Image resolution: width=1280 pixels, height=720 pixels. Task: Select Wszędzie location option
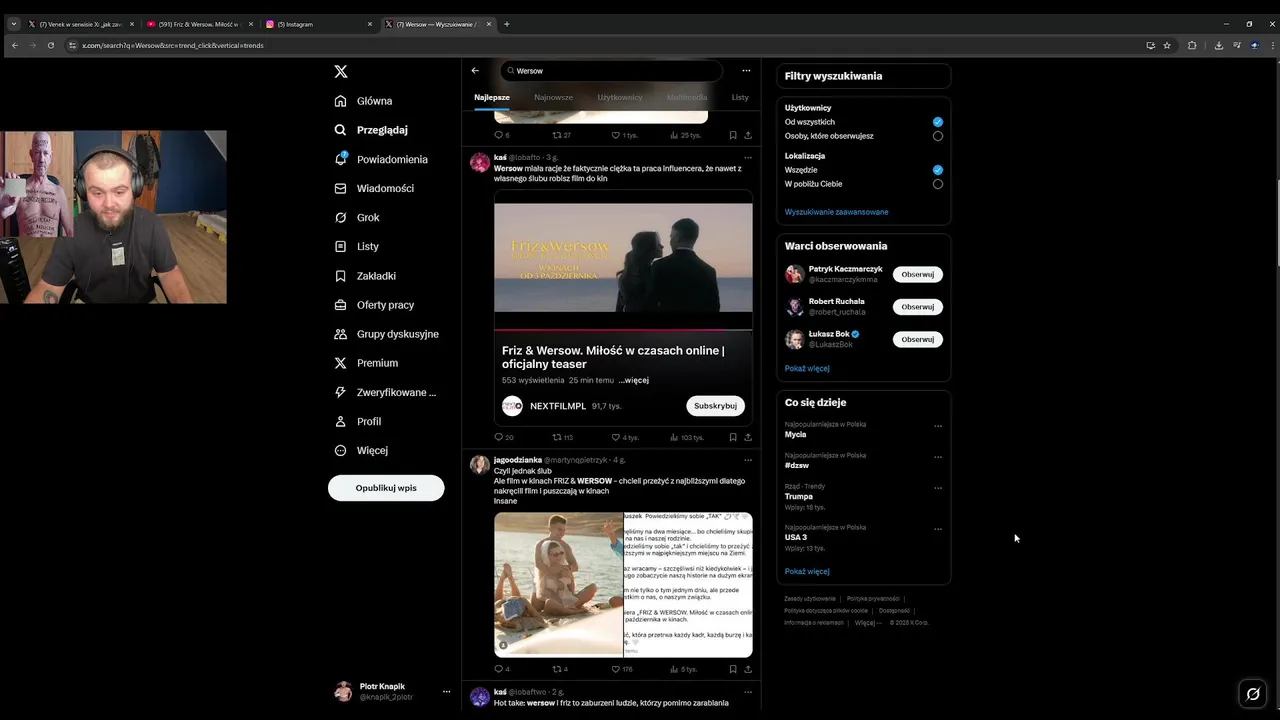click(x=938, y=170)
